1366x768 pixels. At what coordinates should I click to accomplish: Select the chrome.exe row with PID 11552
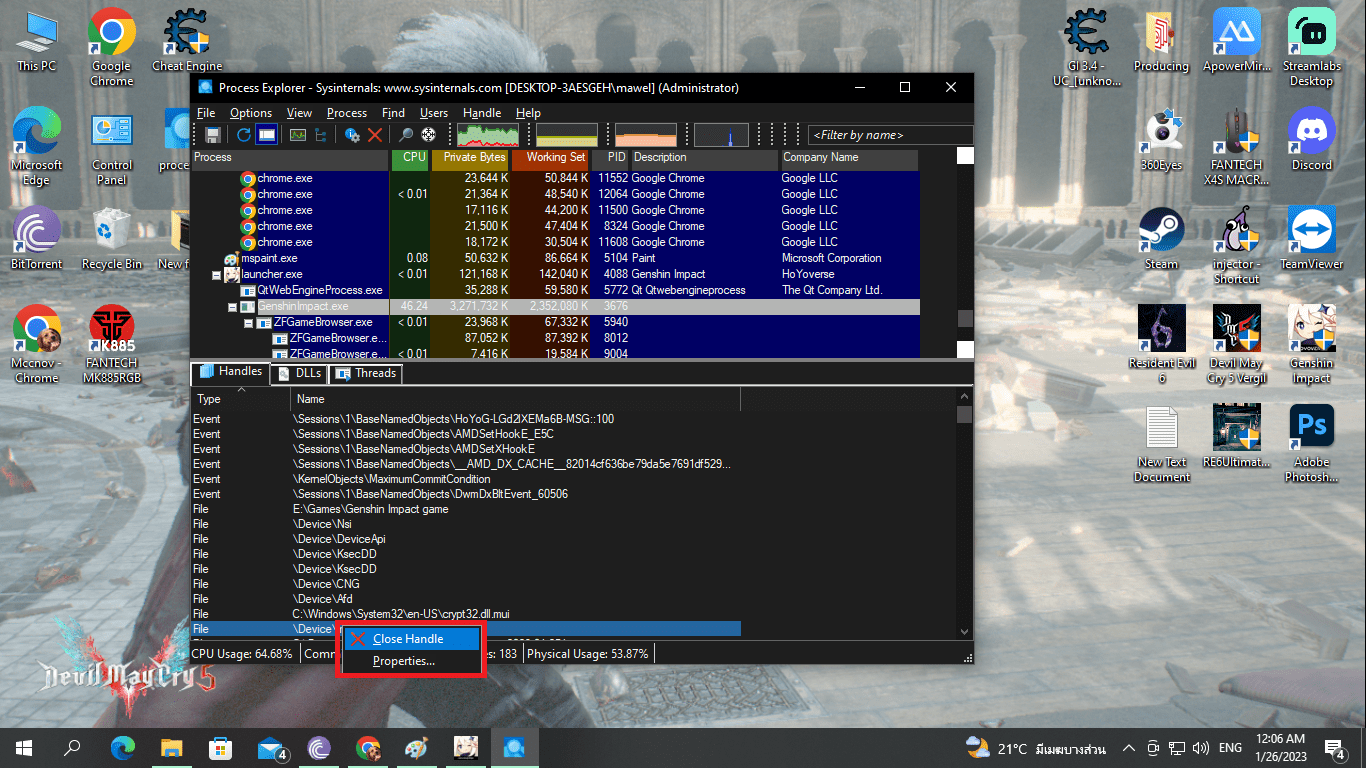(555, 178)
